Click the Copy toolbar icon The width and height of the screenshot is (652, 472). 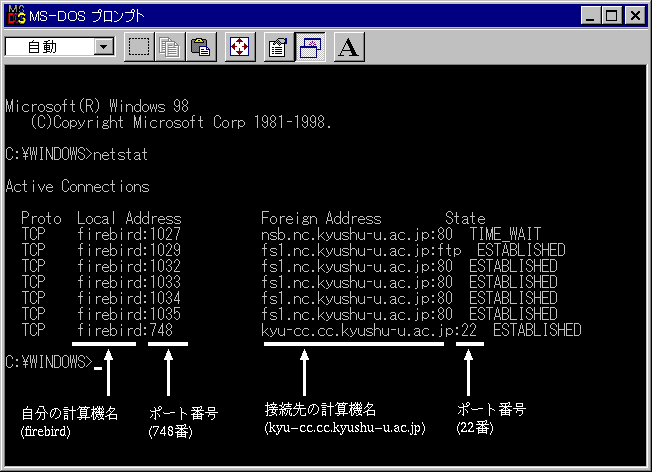point(170,48)
